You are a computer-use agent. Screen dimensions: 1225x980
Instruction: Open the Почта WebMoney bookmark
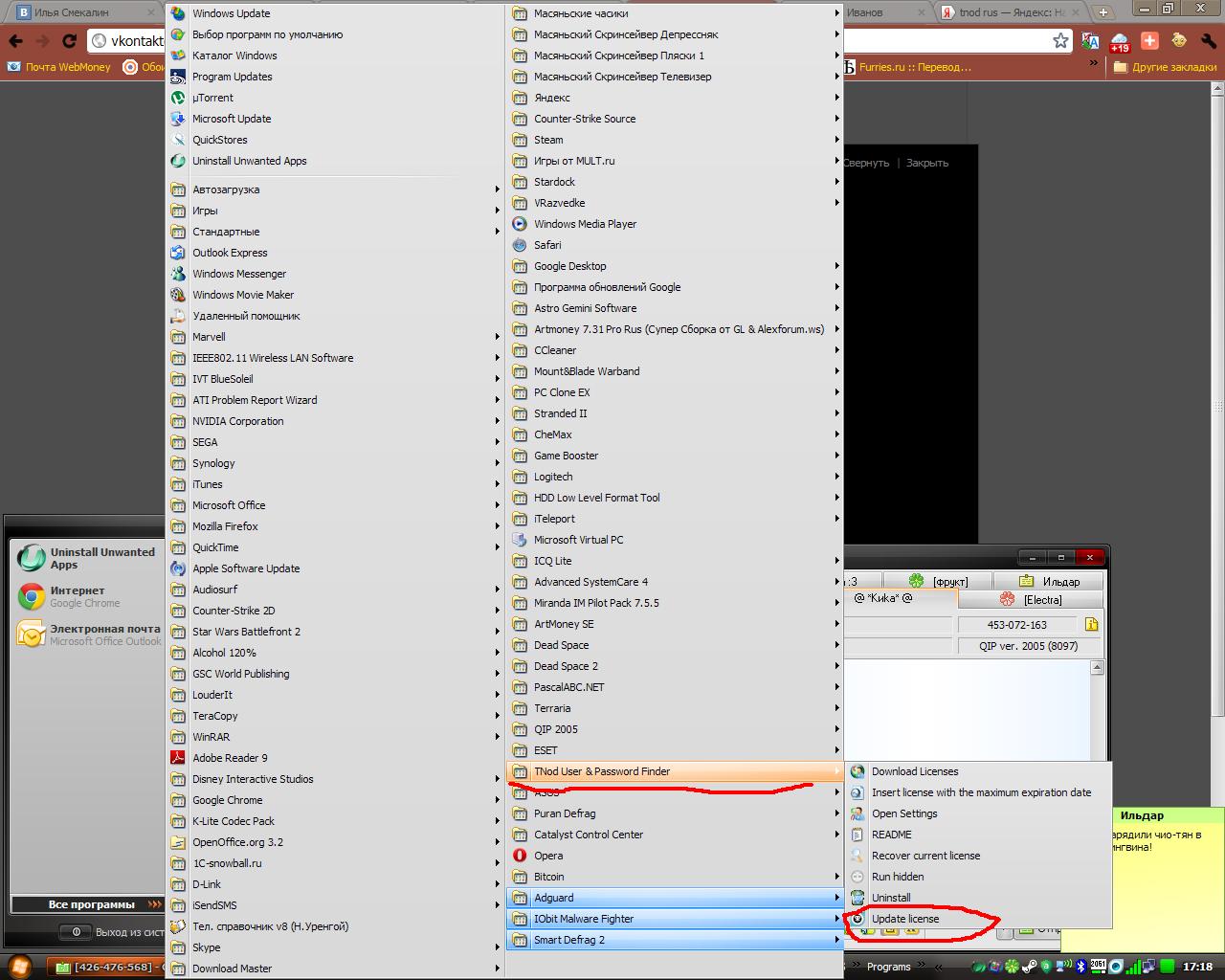click(58, 67)
